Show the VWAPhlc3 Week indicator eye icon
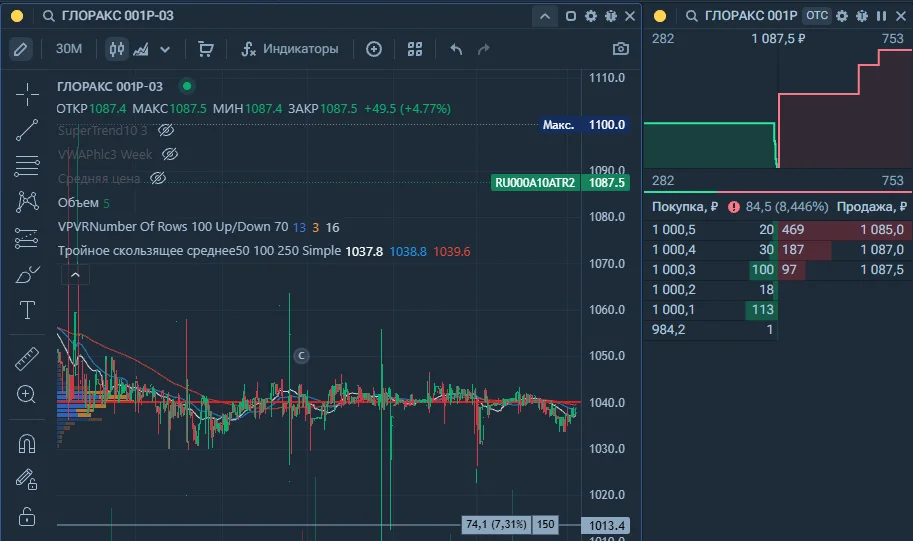Screen dimensions: 913x541 coord(170,154)
